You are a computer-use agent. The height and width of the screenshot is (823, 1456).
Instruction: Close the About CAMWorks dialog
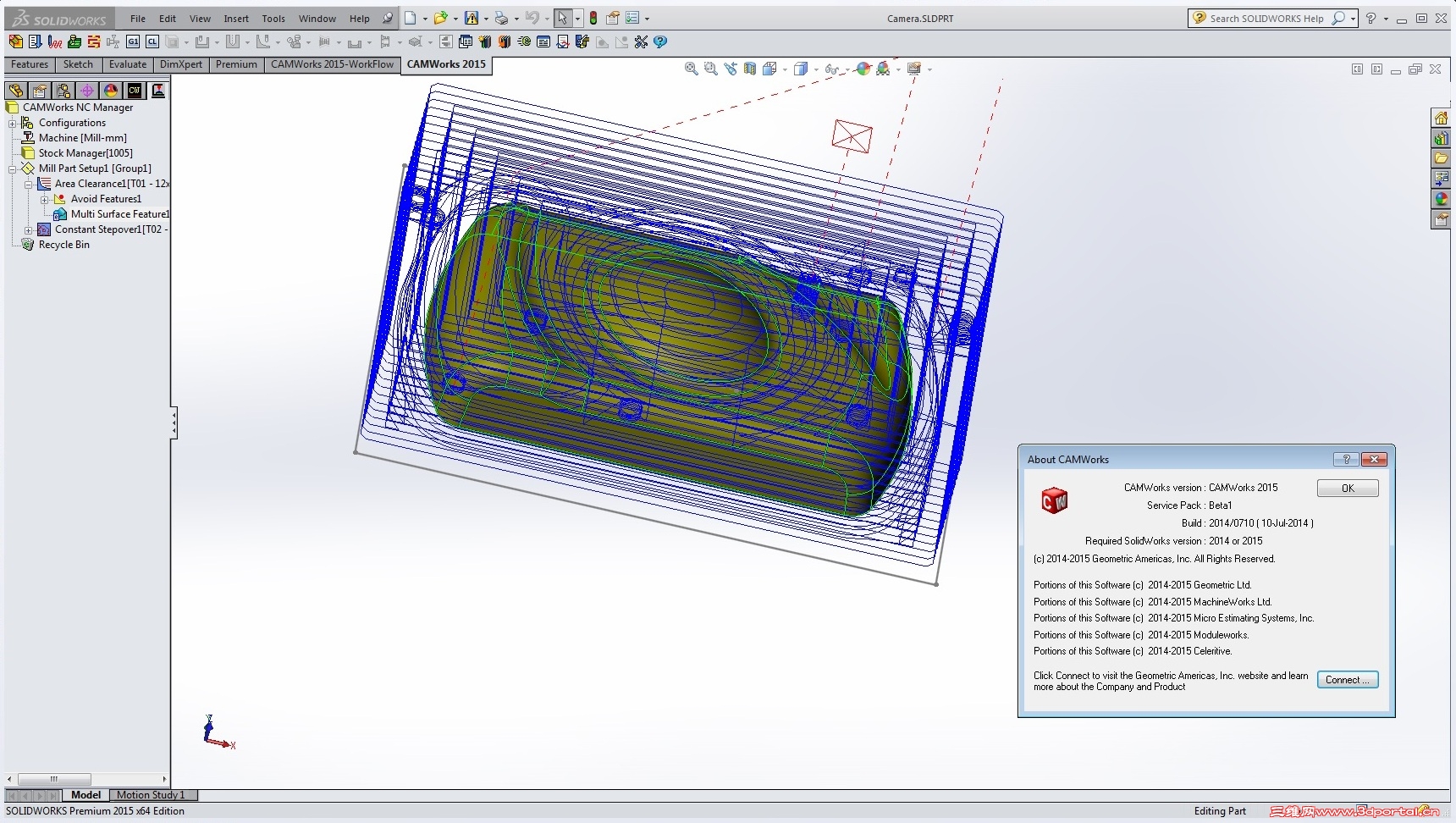tap(1374, 459)
